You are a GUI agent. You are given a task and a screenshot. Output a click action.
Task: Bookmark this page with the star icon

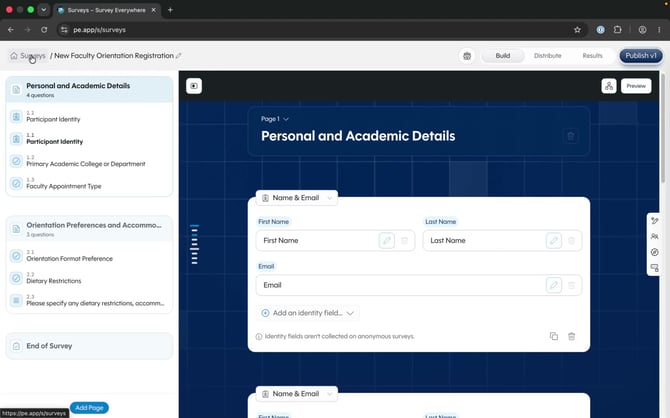(x=577, y=30)
